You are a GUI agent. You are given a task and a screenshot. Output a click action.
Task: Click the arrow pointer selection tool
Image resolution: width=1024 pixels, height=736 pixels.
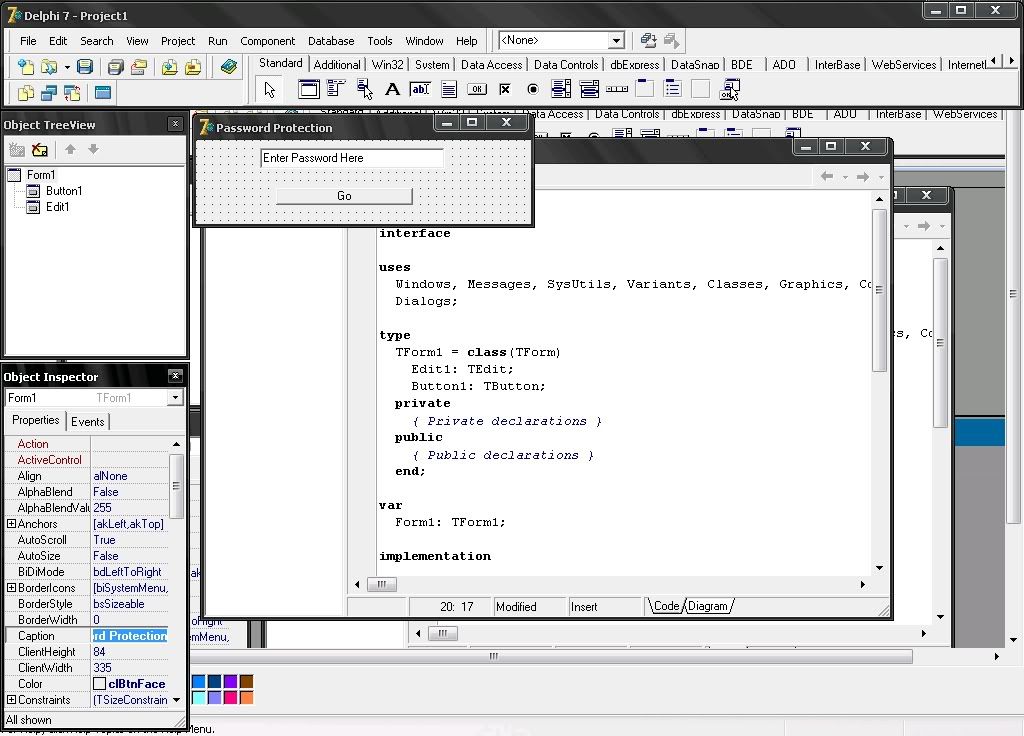(x=270, y=89)
